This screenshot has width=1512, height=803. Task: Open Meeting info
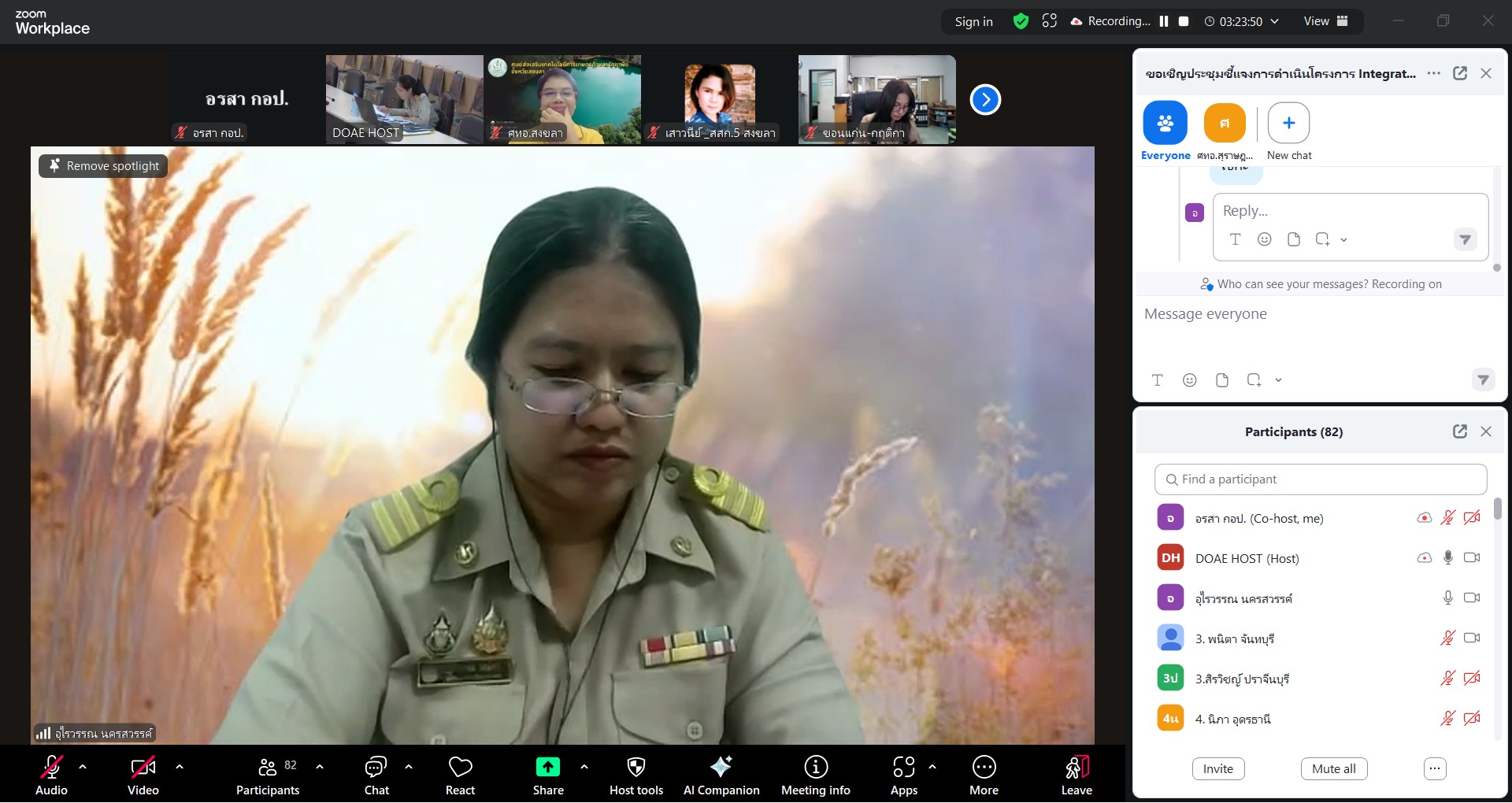815,768
